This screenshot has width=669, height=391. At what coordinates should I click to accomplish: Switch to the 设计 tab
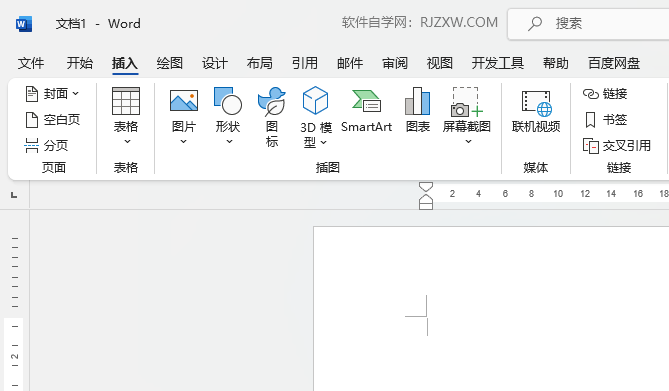pos(215,63)
